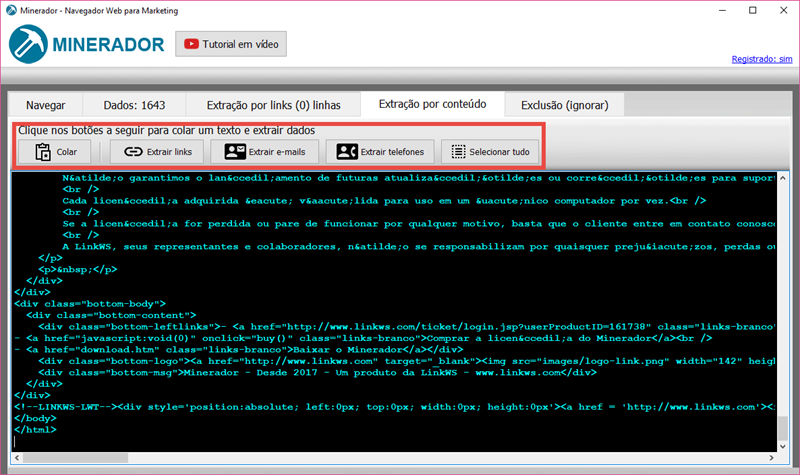Screen dimensions: 800x475
Task: Click the <!--LINKWS-LWT--> comment text
Action: coord(68,407)
